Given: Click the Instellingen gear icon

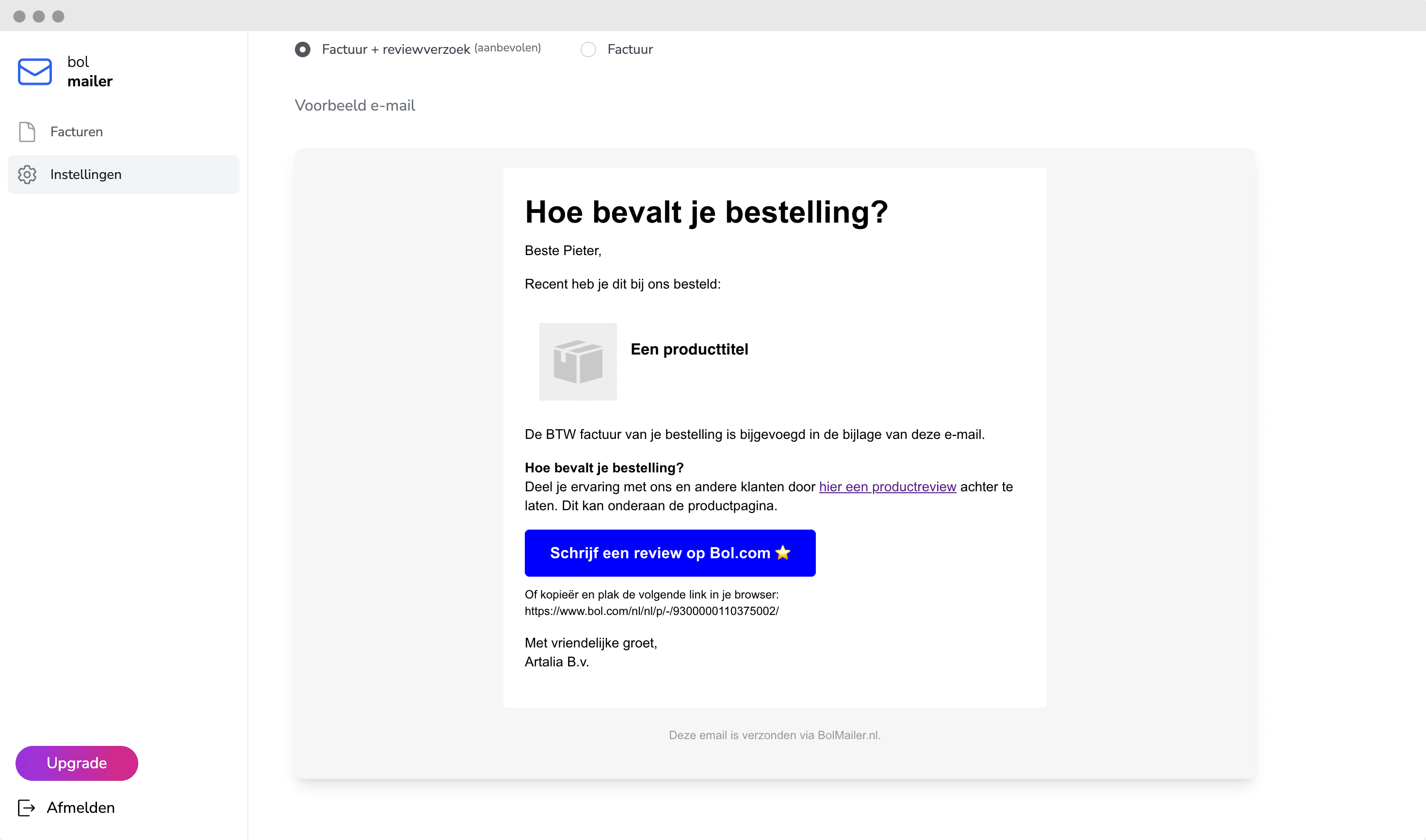Looking at the screenshot, I should coord(27,174).
